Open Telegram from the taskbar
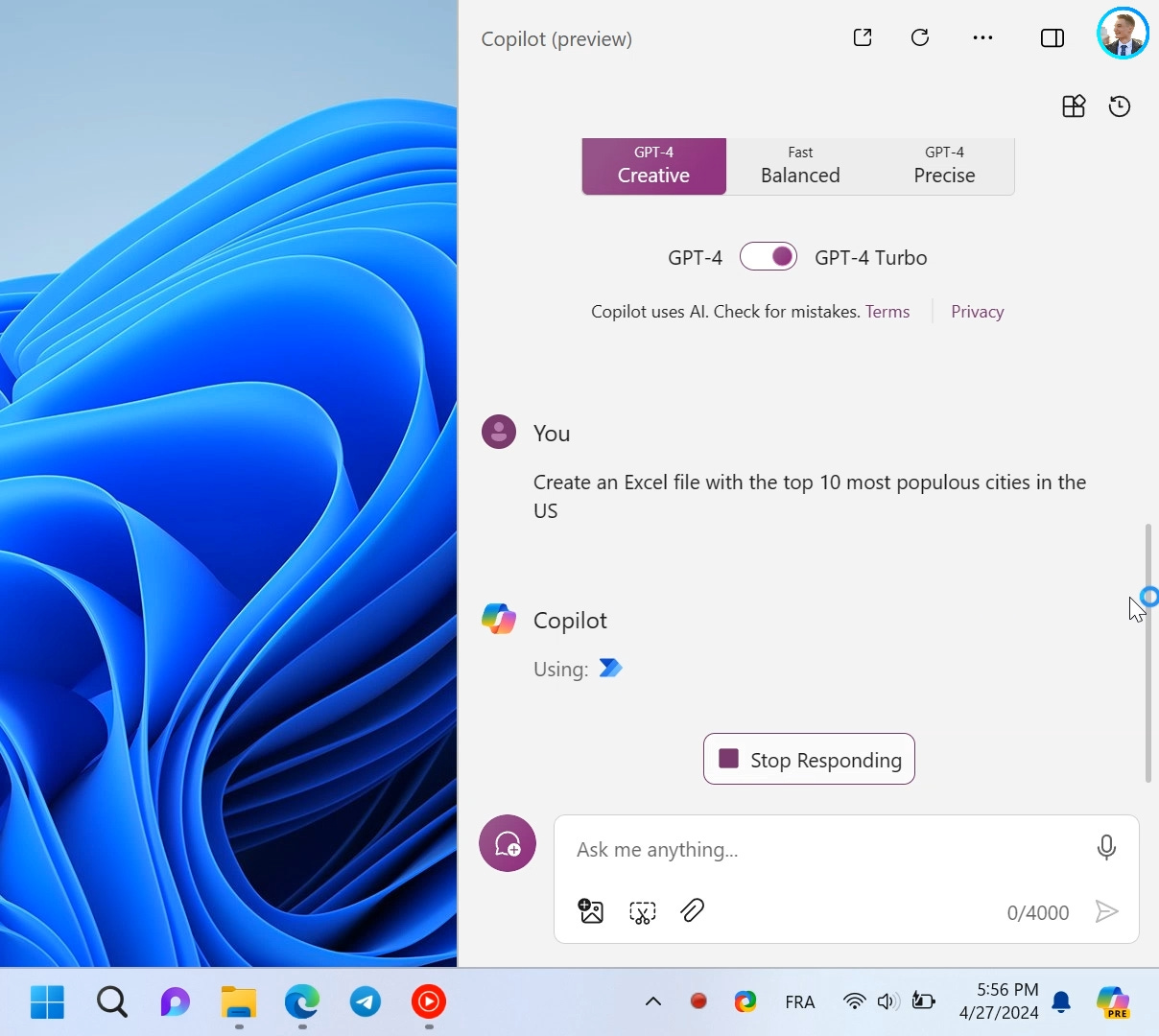Screen dimensions: 1159x1036 point(366,1002)
